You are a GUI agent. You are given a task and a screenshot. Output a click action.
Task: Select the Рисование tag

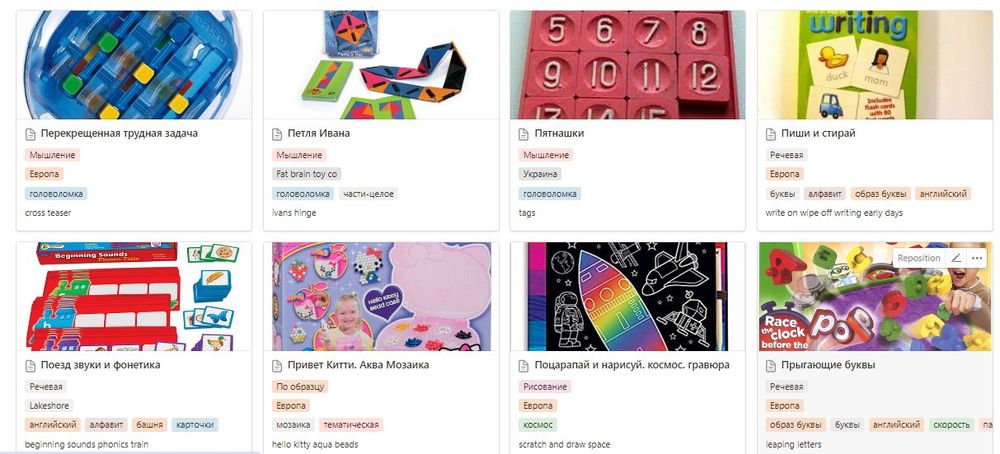click(x=545, y=386)
